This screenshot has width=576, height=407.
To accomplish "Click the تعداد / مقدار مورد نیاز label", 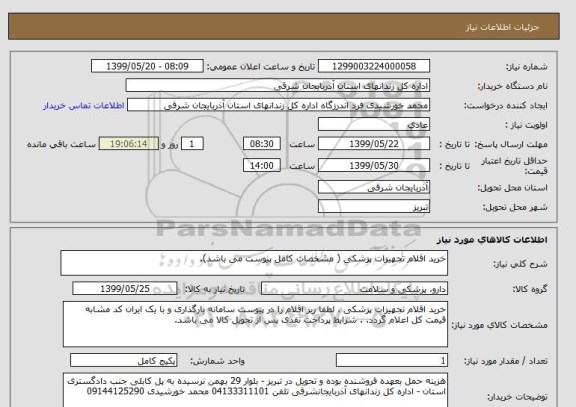I will point(505,361).
